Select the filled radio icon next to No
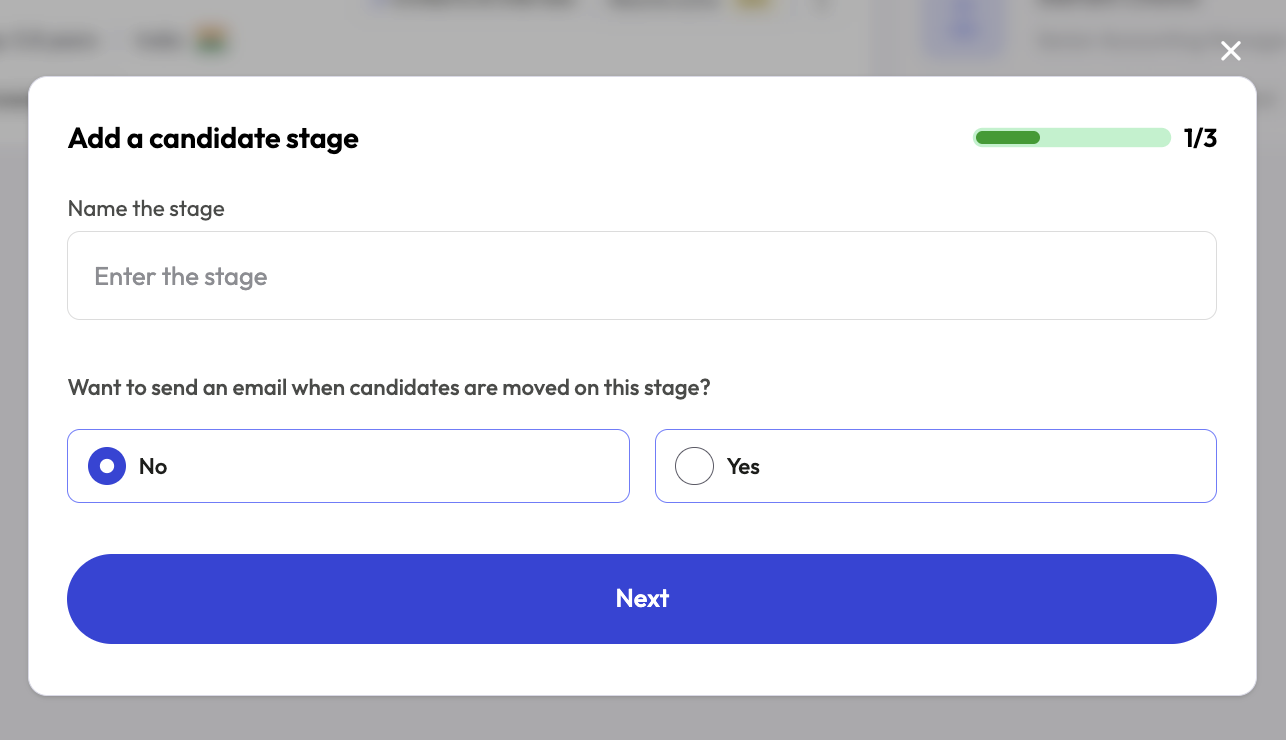The height and width of the screenshot is (740, 1286). pos(106,465)
